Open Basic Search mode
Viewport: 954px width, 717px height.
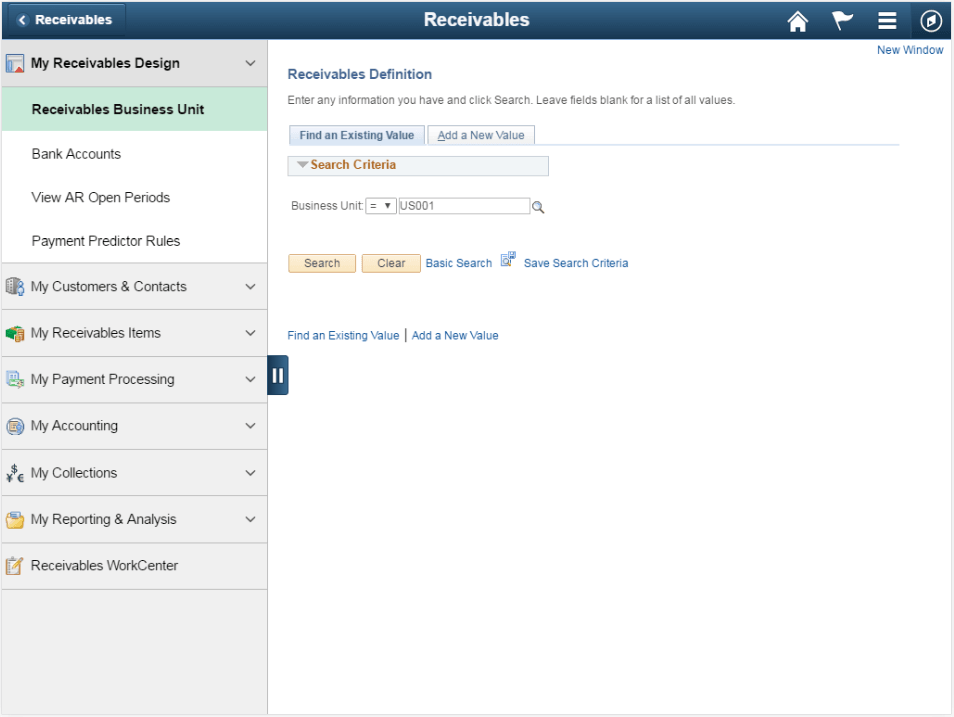pos(458,263)
